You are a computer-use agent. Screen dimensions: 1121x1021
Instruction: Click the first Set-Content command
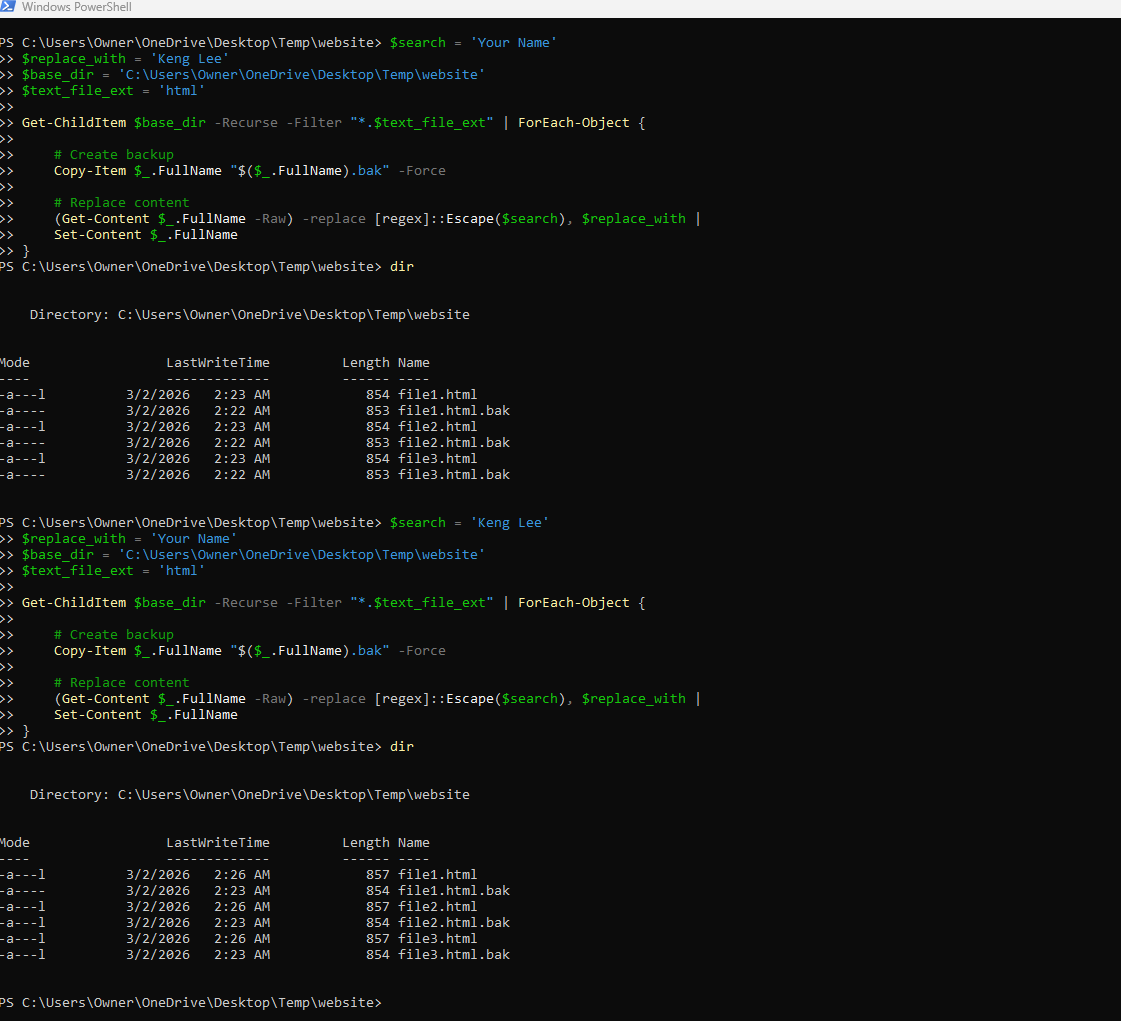[x=97, y=235]
